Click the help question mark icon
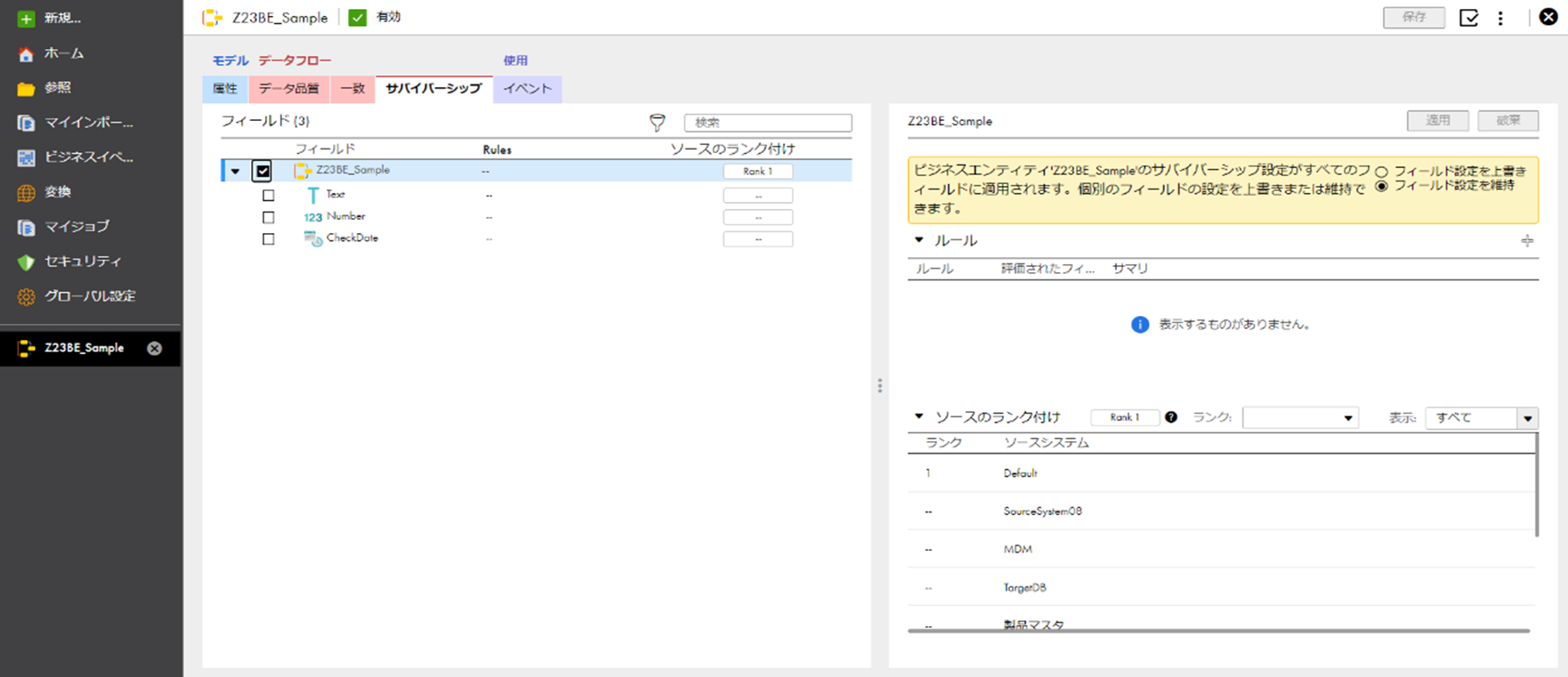1568x677 pixels. (x=1171, y=416)
